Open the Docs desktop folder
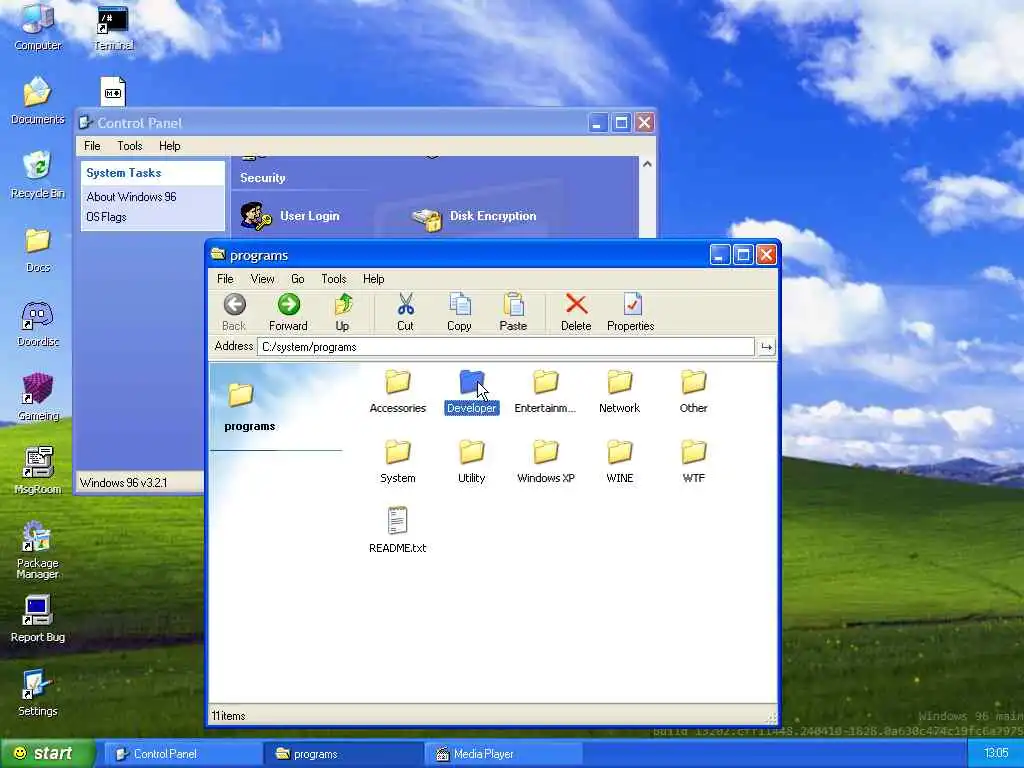The width and height of the screenshot is (1024, 768). coord(38,249)
